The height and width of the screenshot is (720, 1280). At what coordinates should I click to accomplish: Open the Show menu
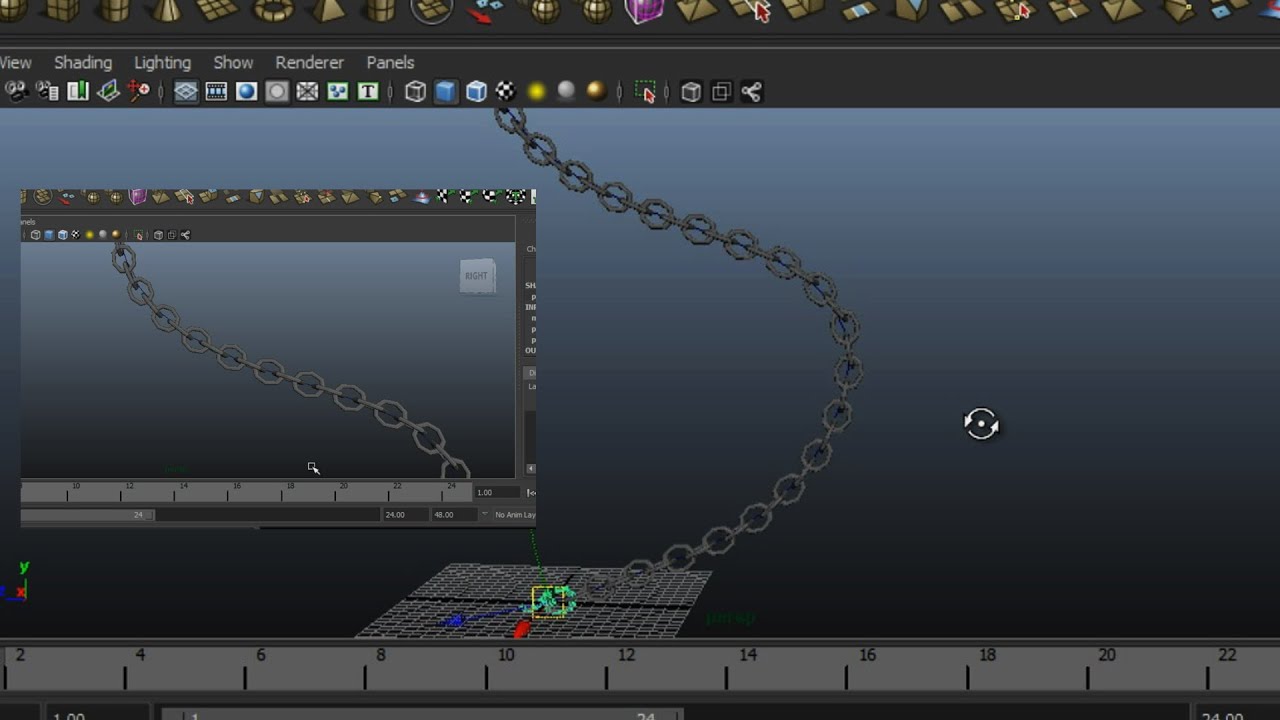click(x=233, y=62)
